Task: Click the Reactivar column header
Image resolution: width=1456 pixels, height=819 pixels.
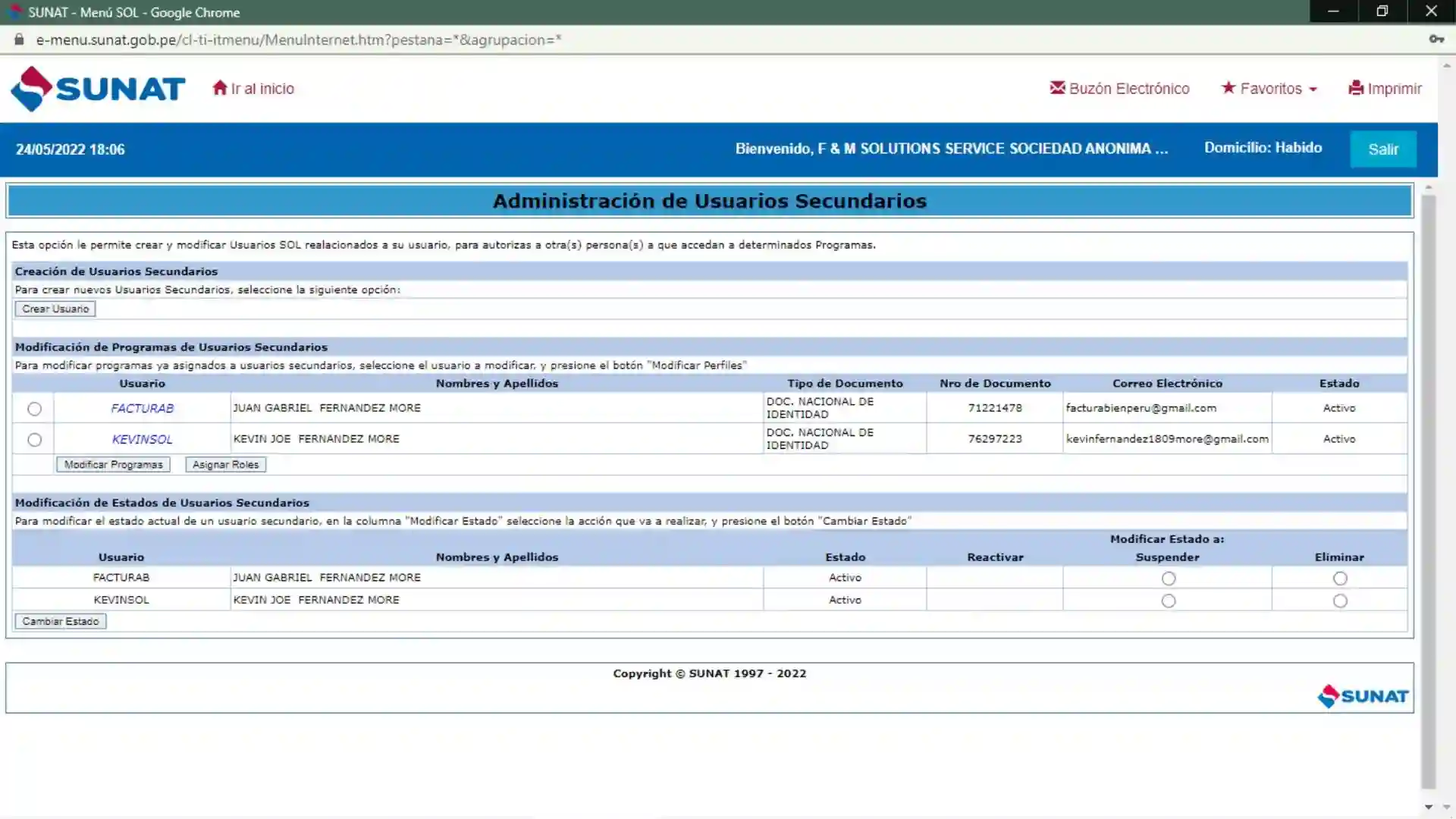Action: [995, 557]
